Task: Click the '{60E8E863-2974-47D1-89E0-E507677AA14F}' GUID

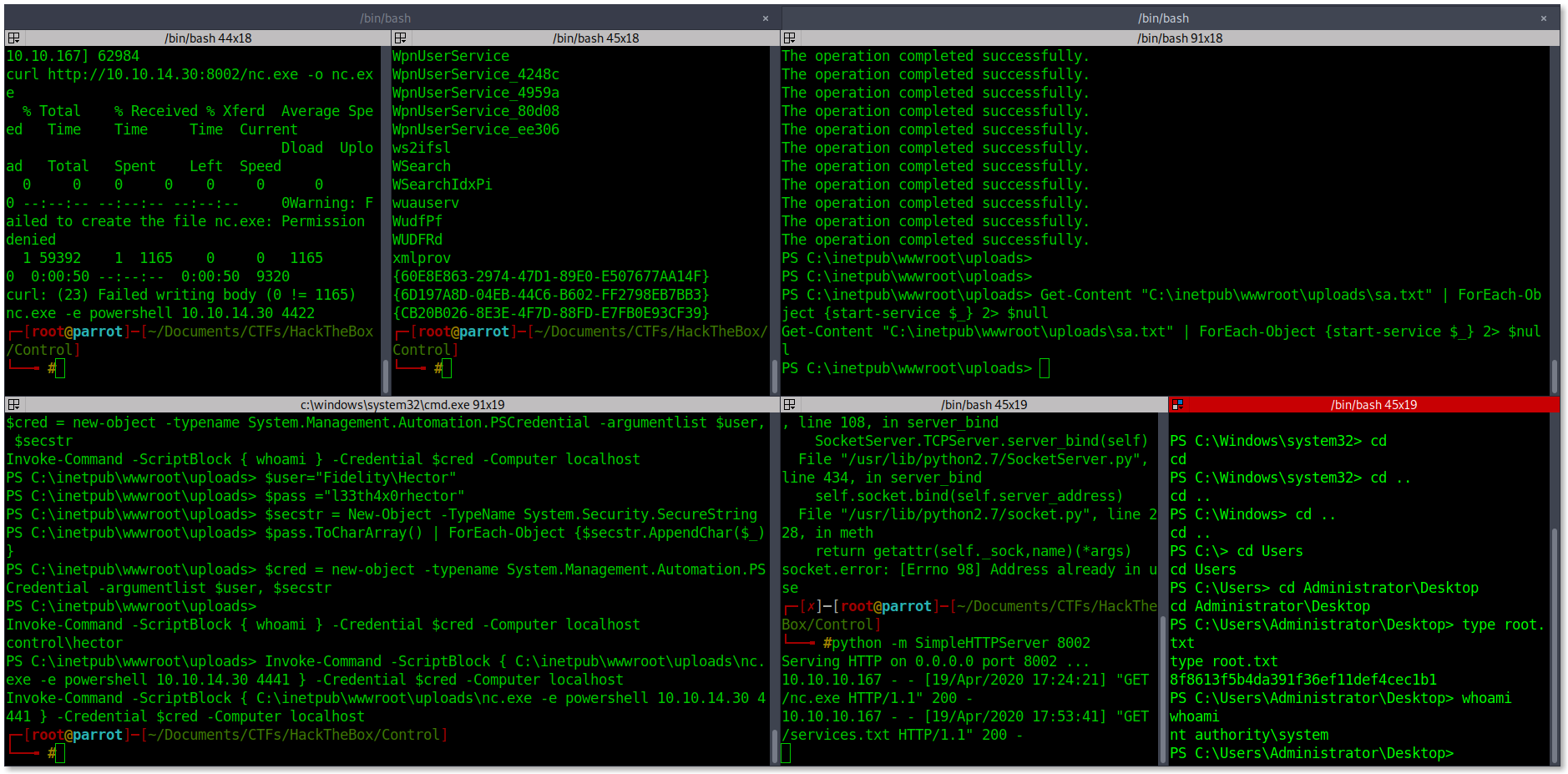Action: (551, 276)
